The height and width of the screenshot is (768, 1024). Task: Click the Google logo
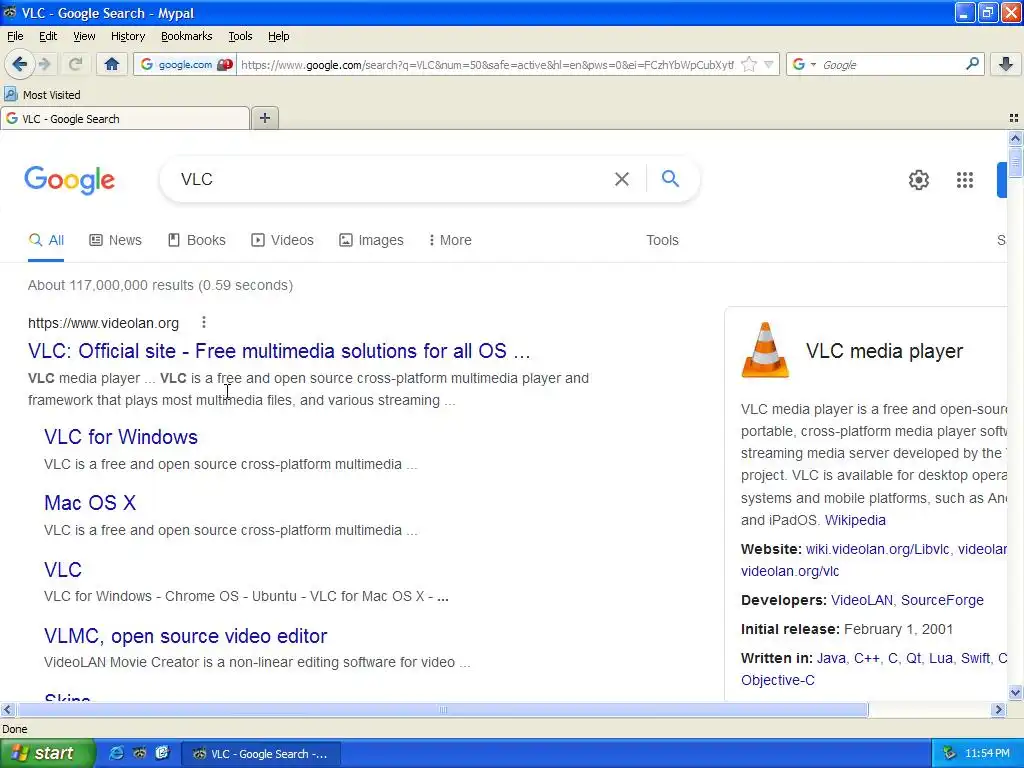[x=70, y=180]
